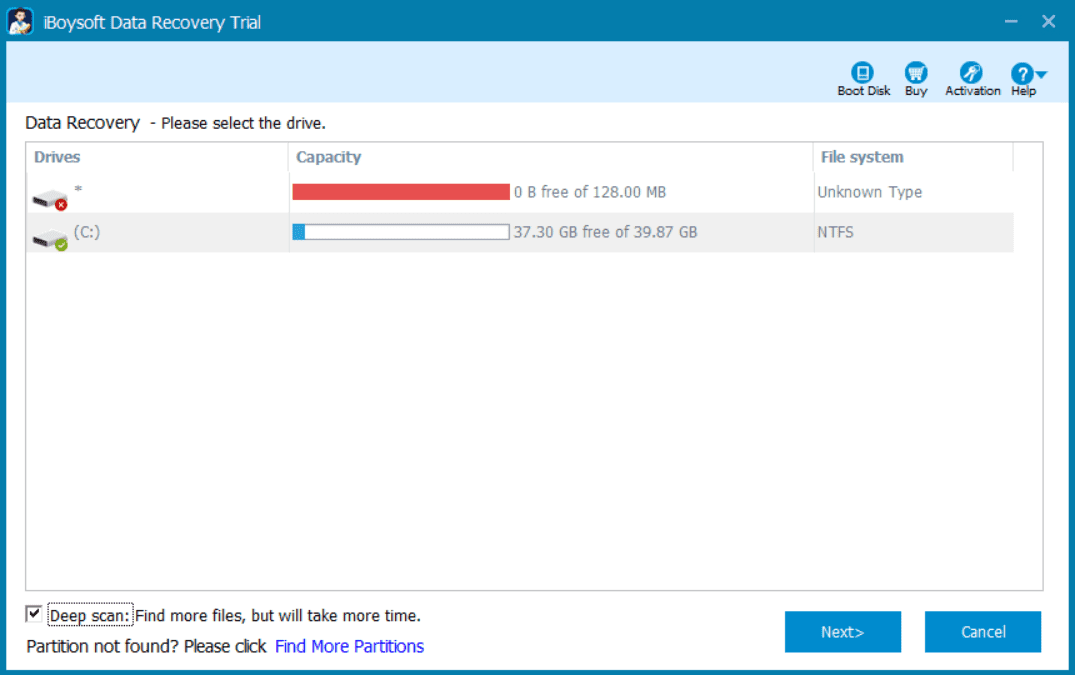Screen dimensions: 1075x675
Task: Select the (C:) drive label
Action: (87, 232)
